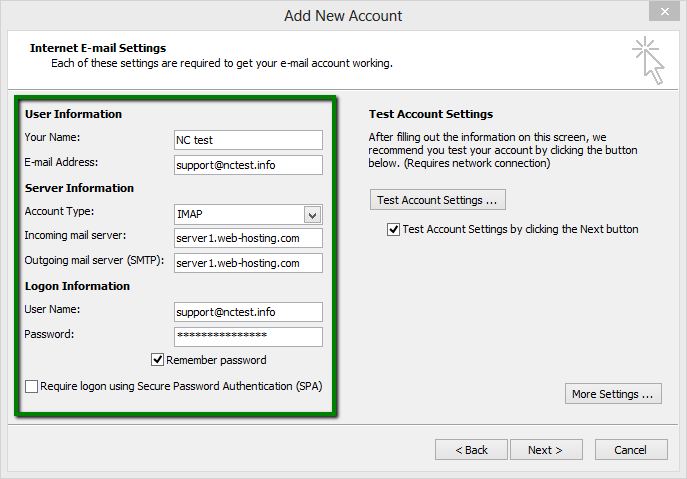Click the E-mail Address input field
This screenshot has width=687, height=479.
[x=248, y=165]
